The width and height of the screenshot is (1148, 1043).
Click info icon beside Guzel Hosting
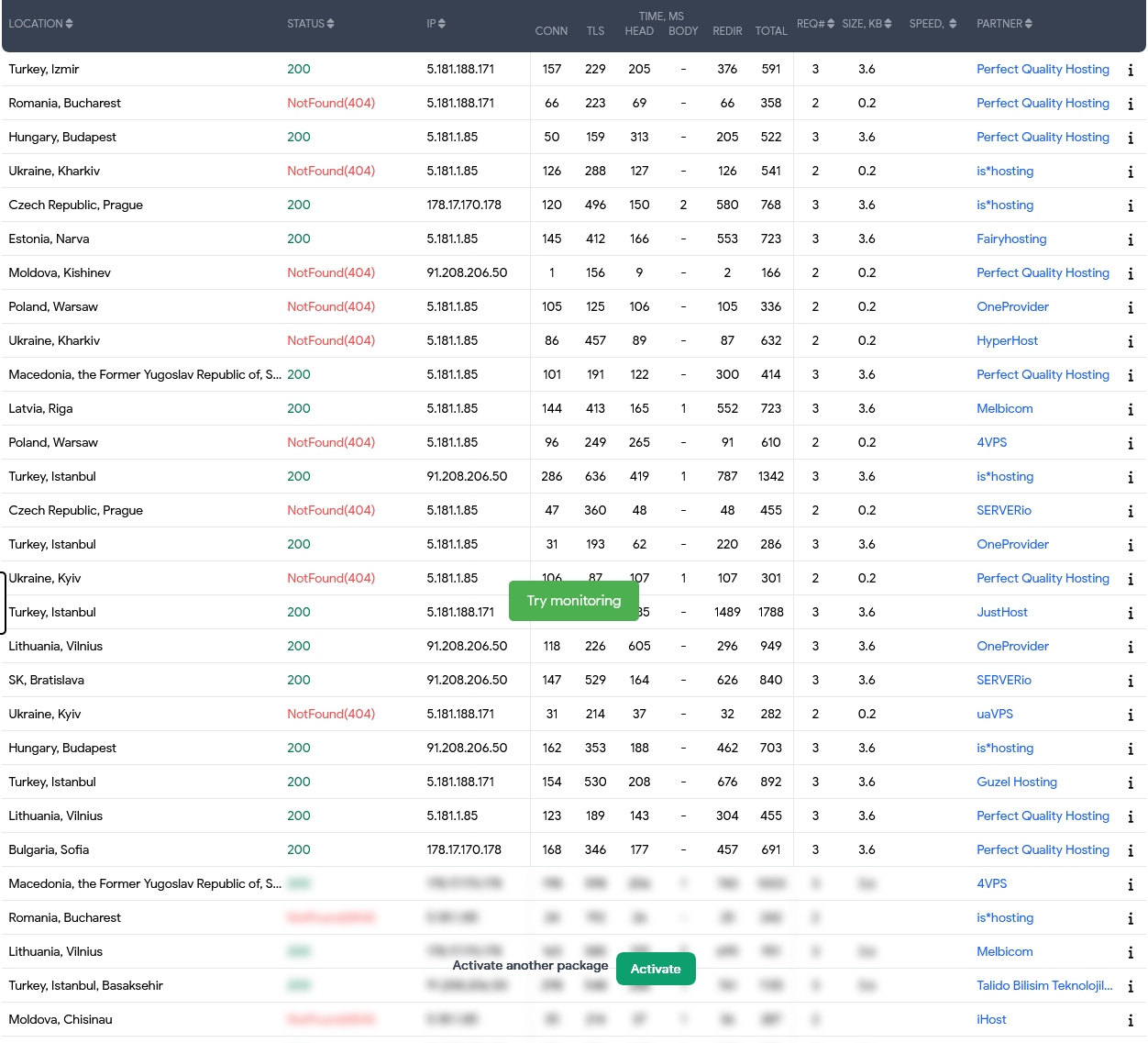tap(1130, 782)
